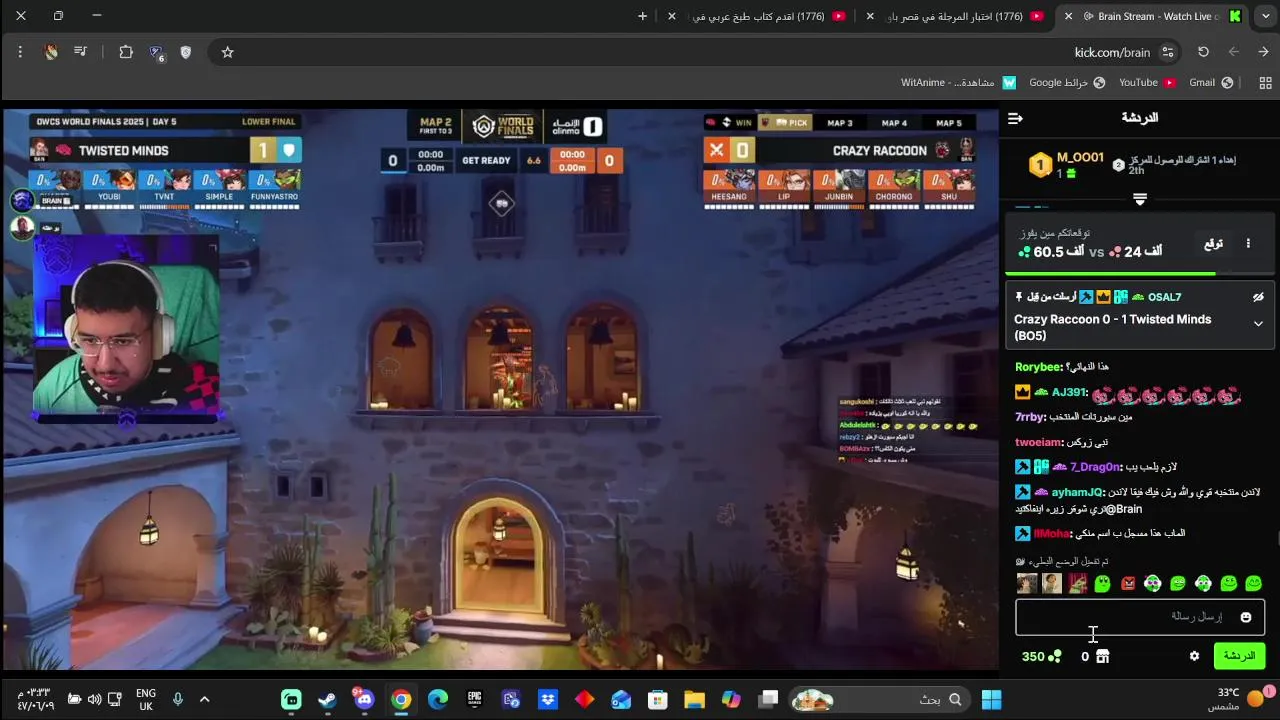This screenshot has width=1280, height=720.
Task: Go back in browser history
Action: coord(1264,52)
